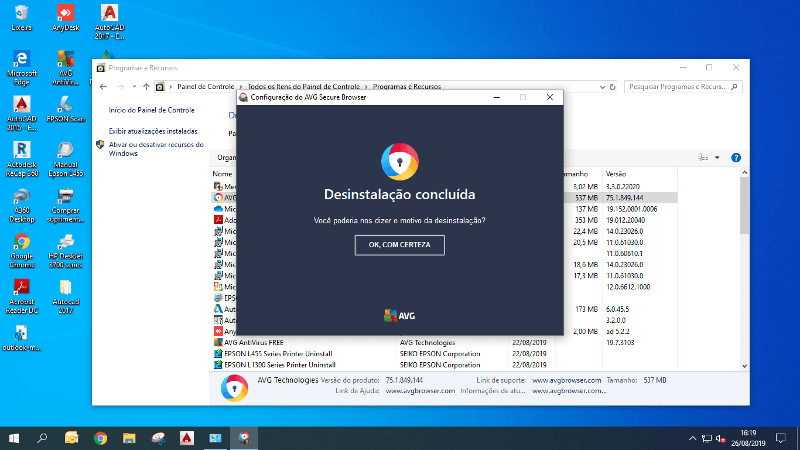Click the OK, COM CERTEZA button
The height and width of the screenshot is (450, 800).
399,245
